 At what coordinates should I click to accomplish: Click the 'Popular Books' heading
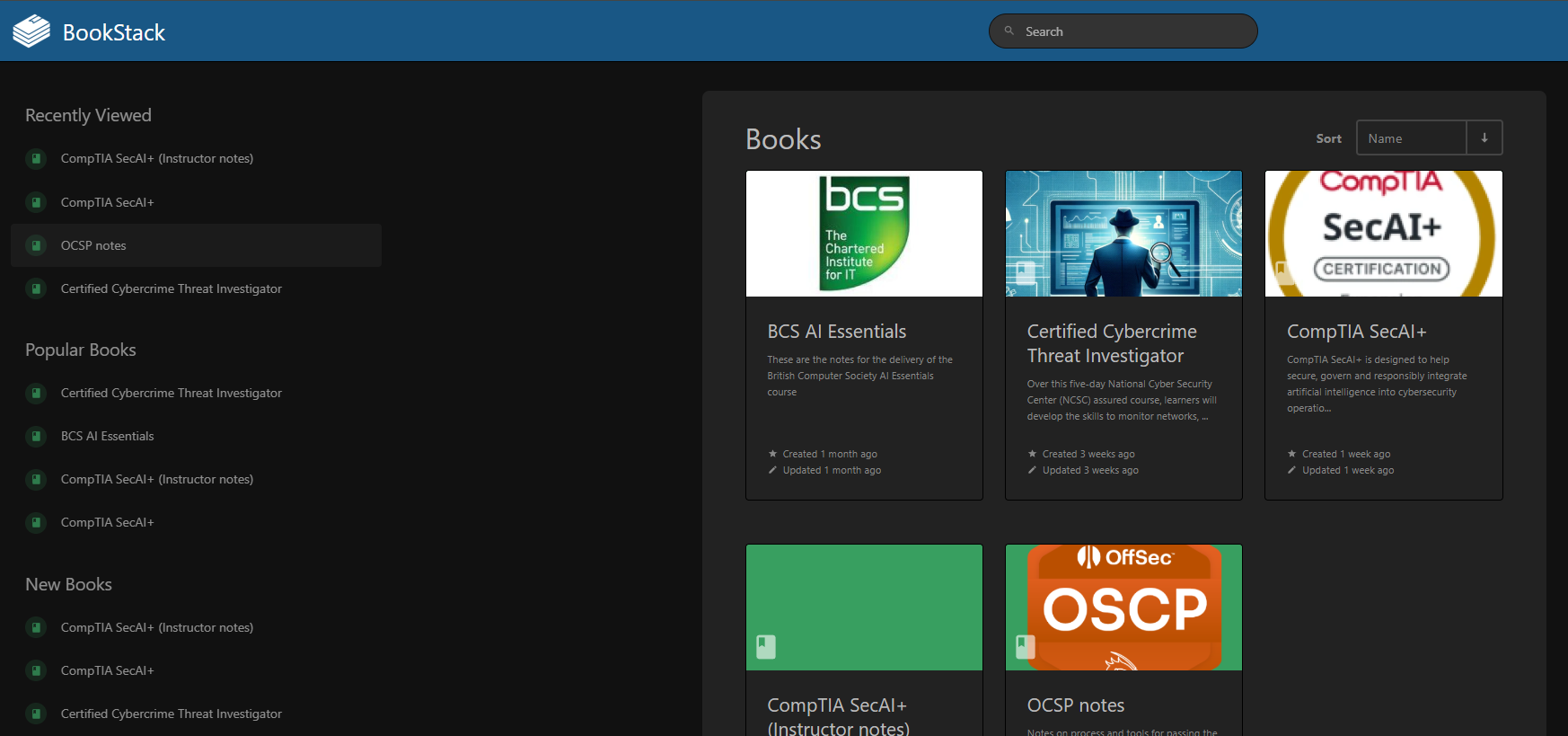tap(81, 350)
